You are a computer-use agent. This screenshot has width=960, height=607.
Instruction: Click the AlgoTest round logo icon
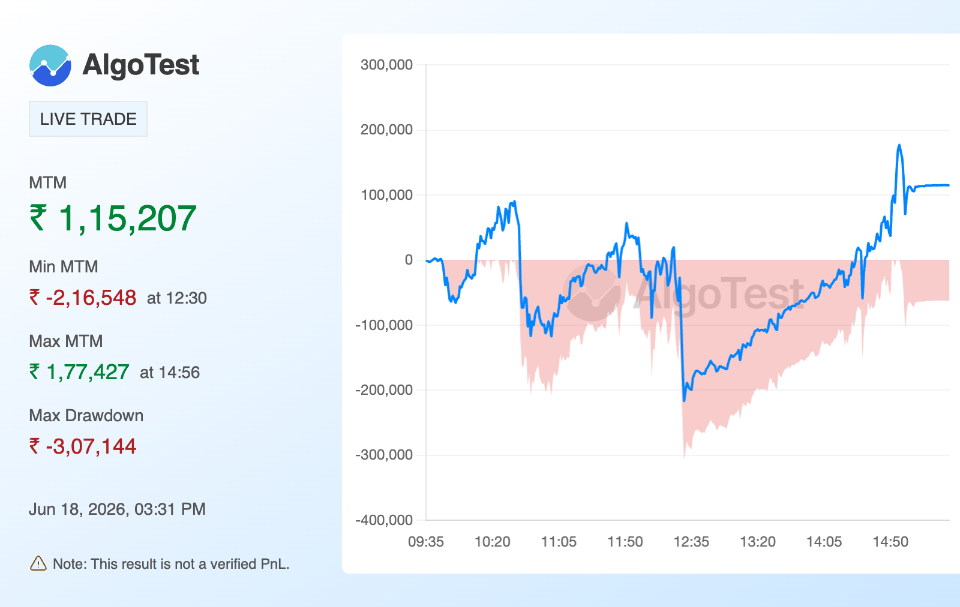[x=50, y=66]
